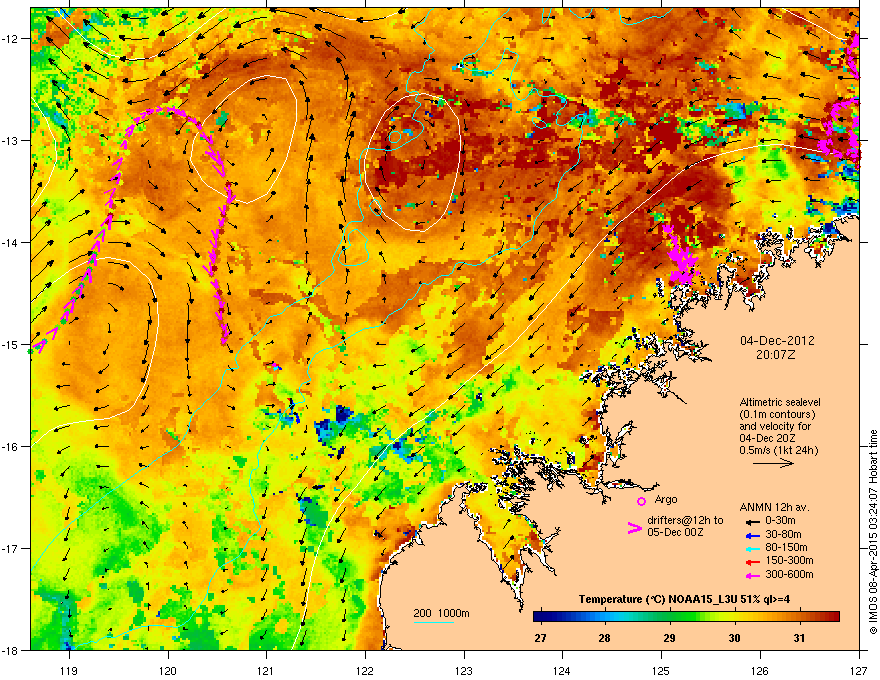
Task: Click the cyan 80-150m arrow legend symbol
Action: tap(752, 548)
